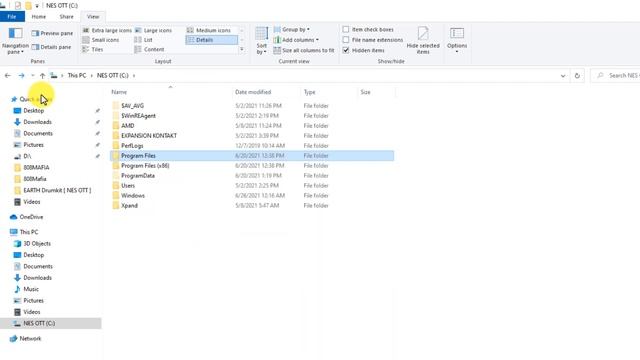Click This PC in the address bar
640x360 pixels.
point(77,76)
